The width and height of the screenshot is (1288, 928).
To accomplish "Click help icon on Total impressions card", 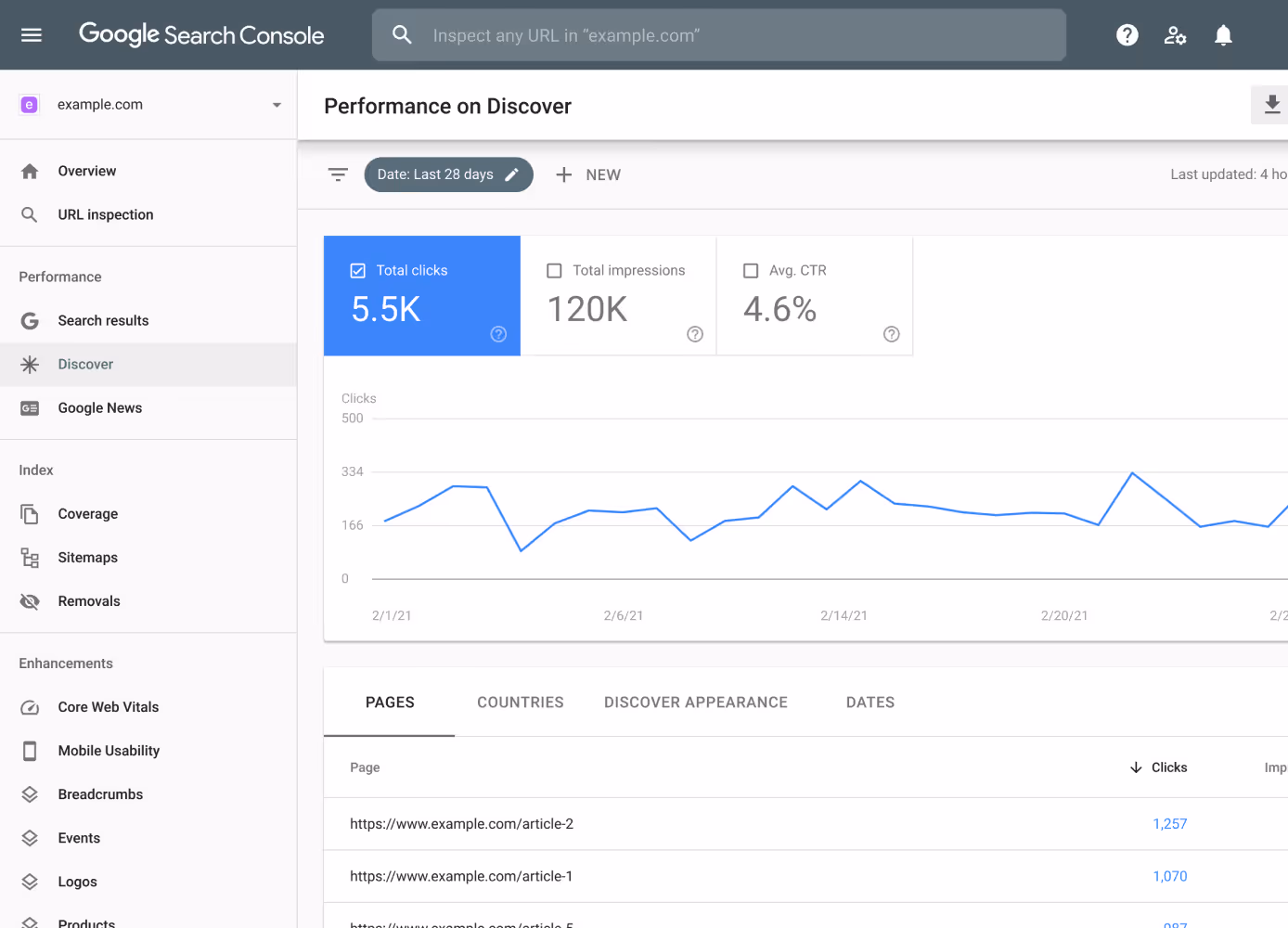I will [695, 334].
